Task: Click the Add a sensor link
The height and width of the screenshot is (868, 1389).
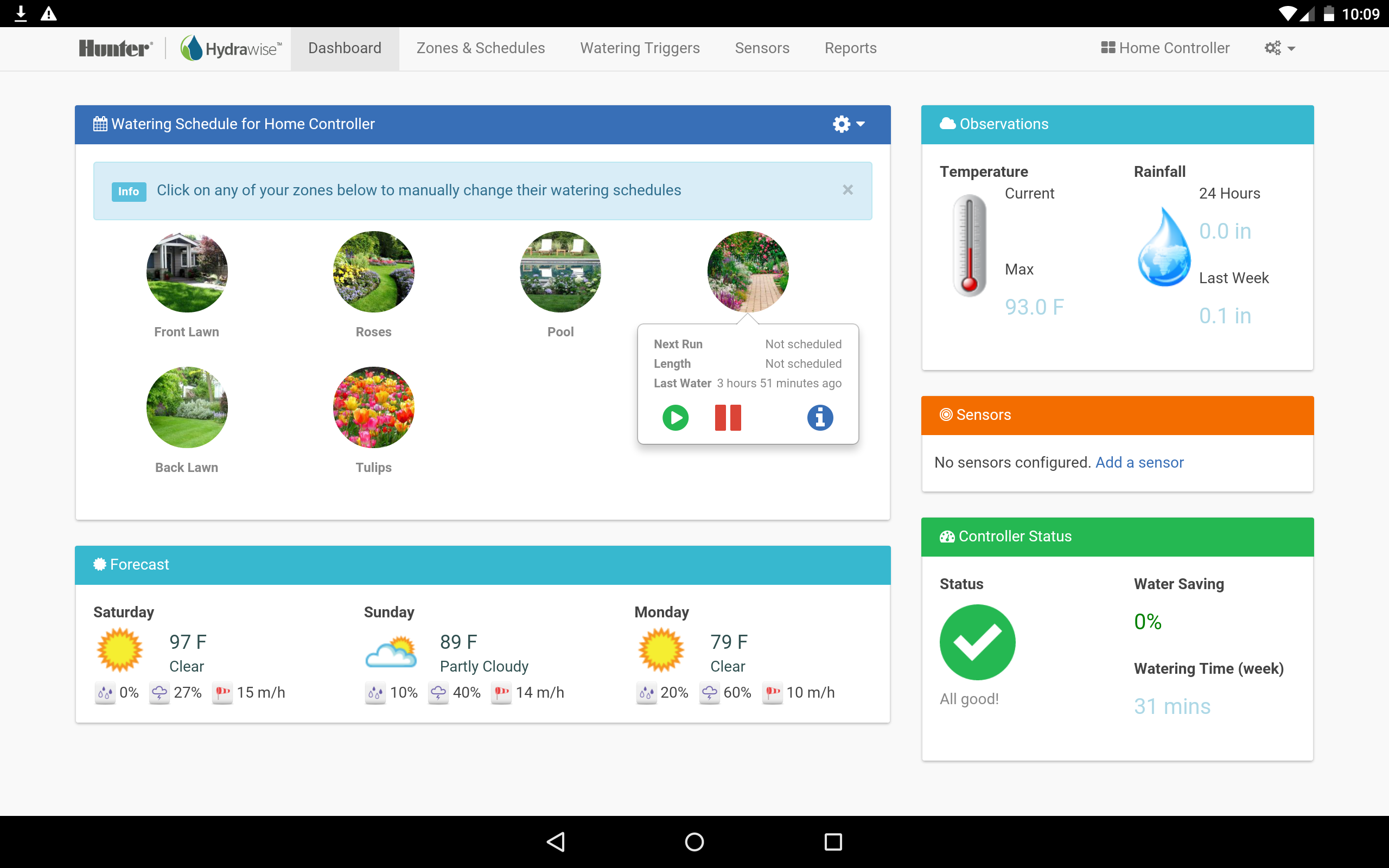Action: 1139,462
